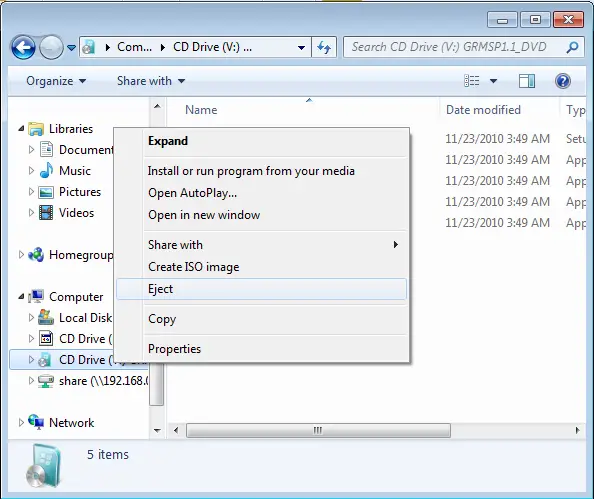The width and height of the screenshot is (594, 499).
Task: Click the Back navigation arrow button
Action: [23, 48]
